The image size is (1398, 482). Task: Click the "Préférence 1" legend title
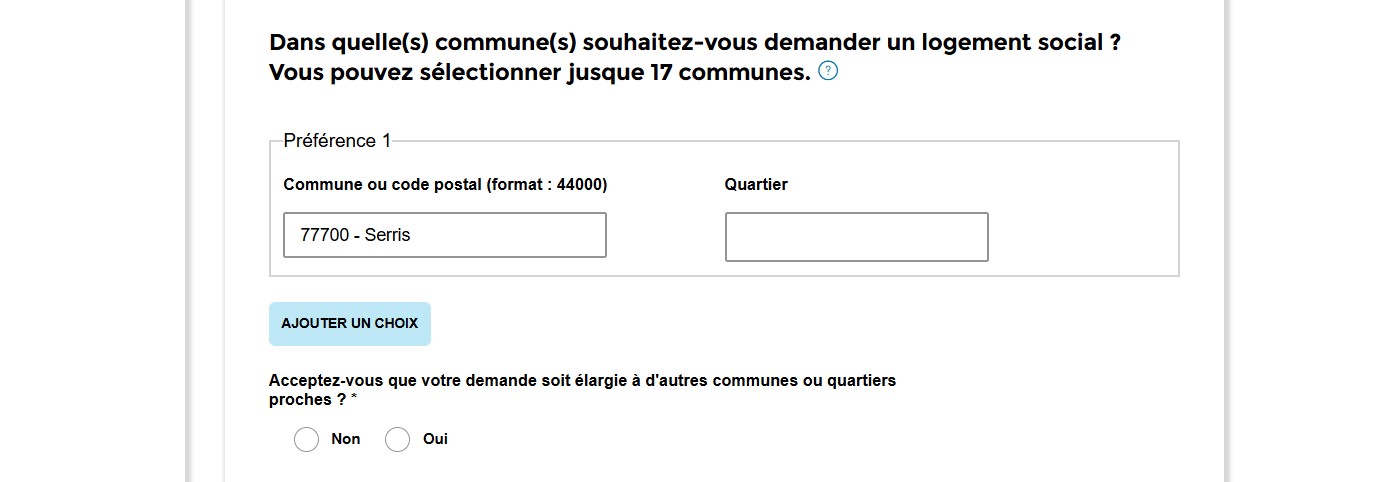point(337,141)
